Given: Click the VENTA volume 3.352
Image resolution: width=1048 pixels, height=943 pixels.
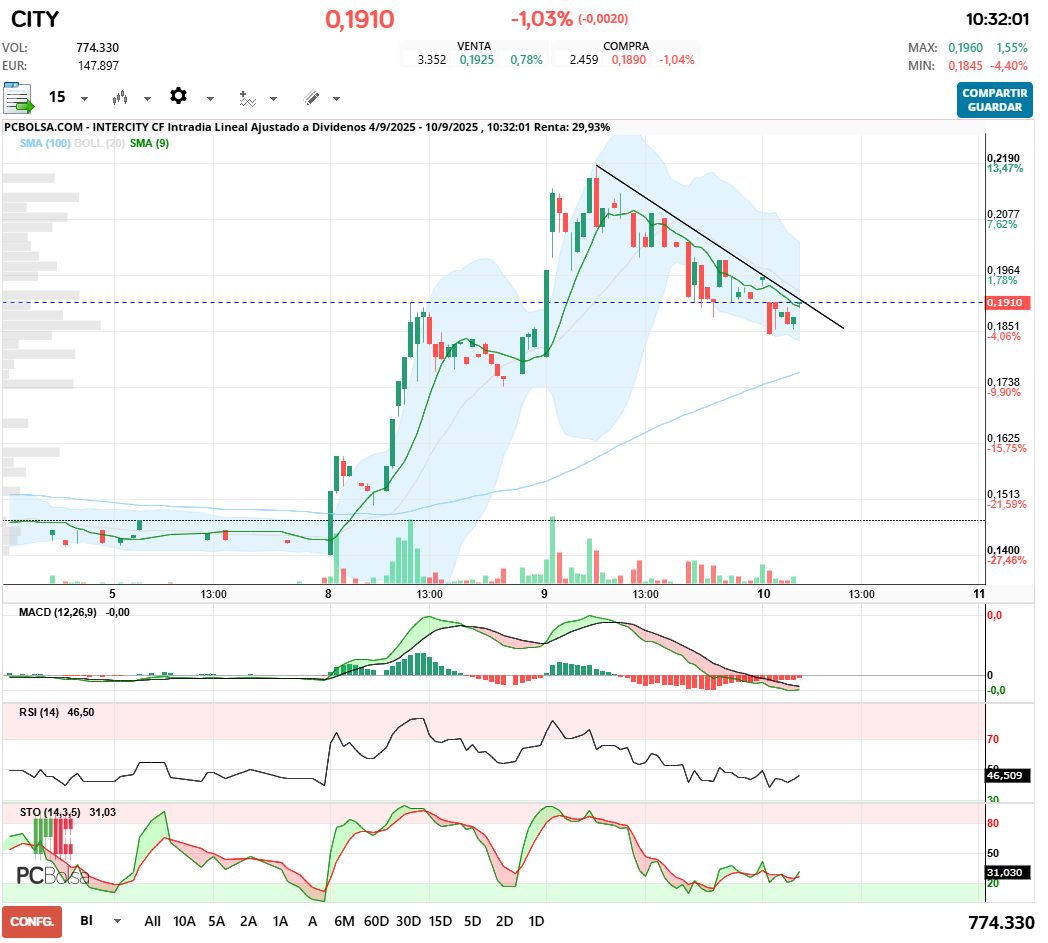Looking at the screenshot, I should 432,59.
